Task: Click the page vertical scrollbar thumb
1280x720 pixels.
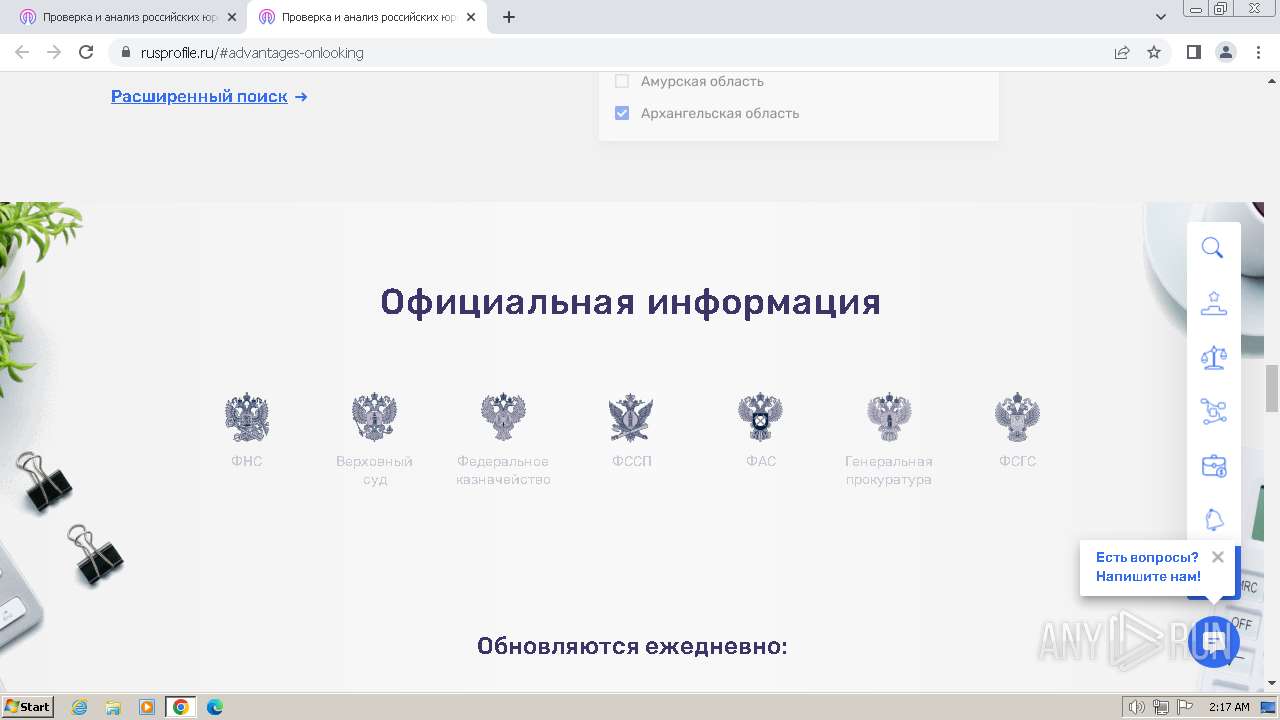Action: pyautogui.click(x=1272, y=389)
